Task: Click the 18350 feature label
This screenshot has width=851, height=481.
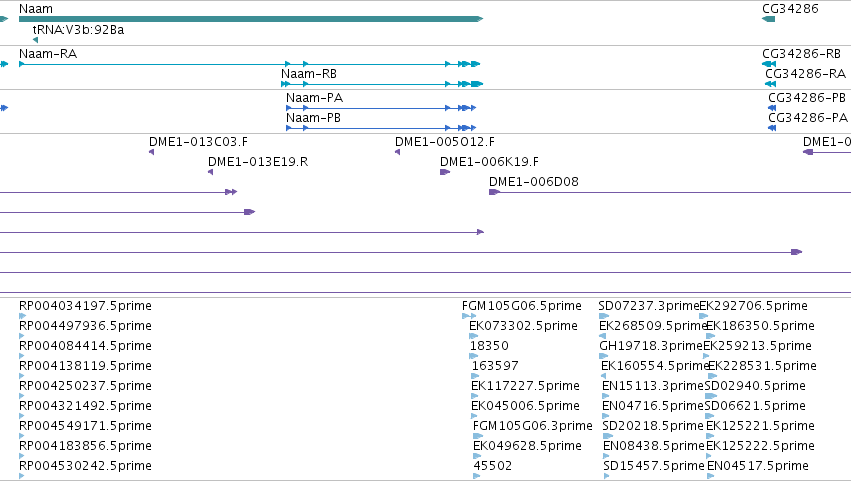Action: pyautogui.click(x=489, y=346)
